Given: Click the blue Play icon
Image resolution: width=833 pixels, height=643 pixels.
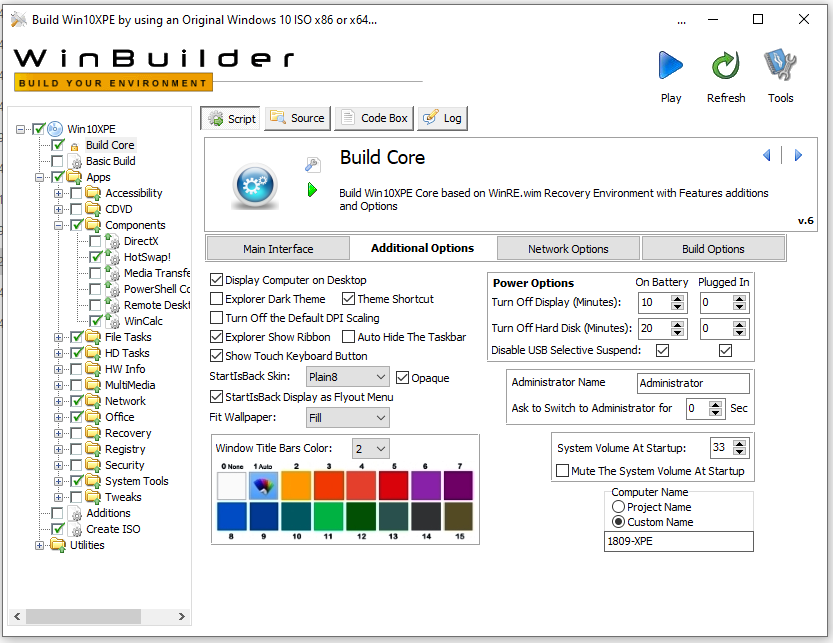Looking at the screenshot, I should click(670, 65).
